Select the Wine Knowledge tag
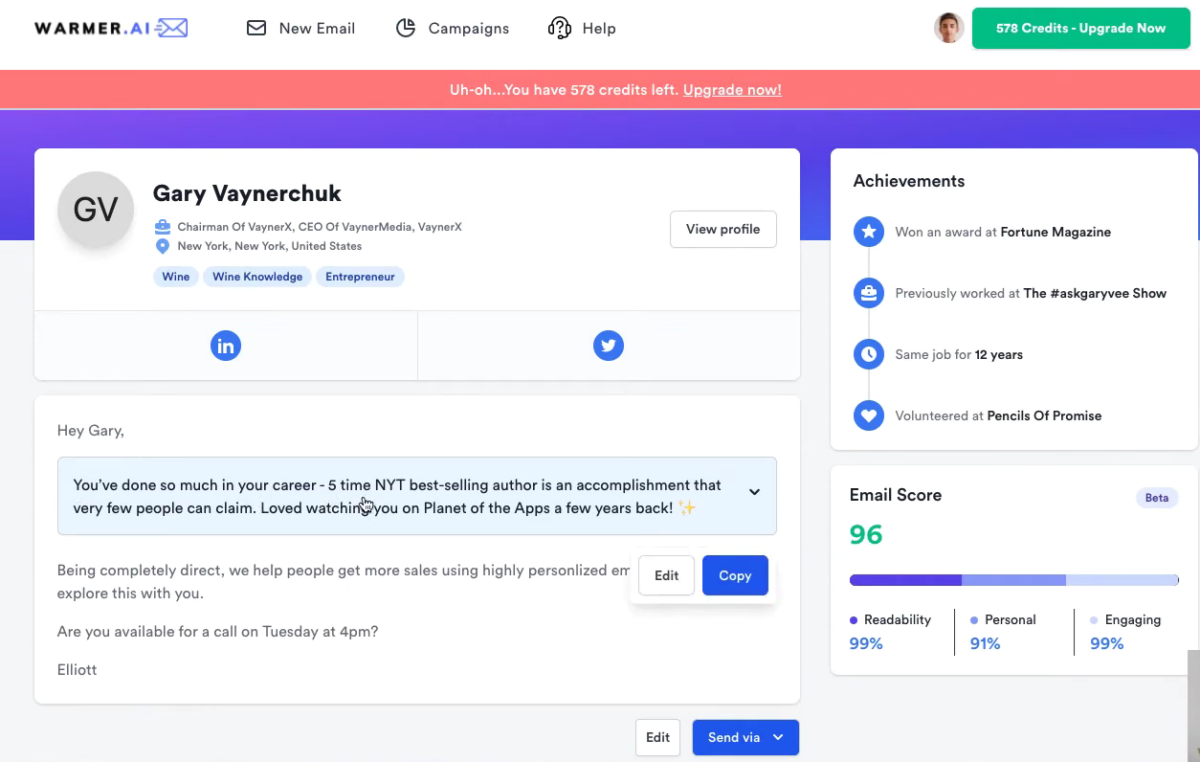 [257, 277]
